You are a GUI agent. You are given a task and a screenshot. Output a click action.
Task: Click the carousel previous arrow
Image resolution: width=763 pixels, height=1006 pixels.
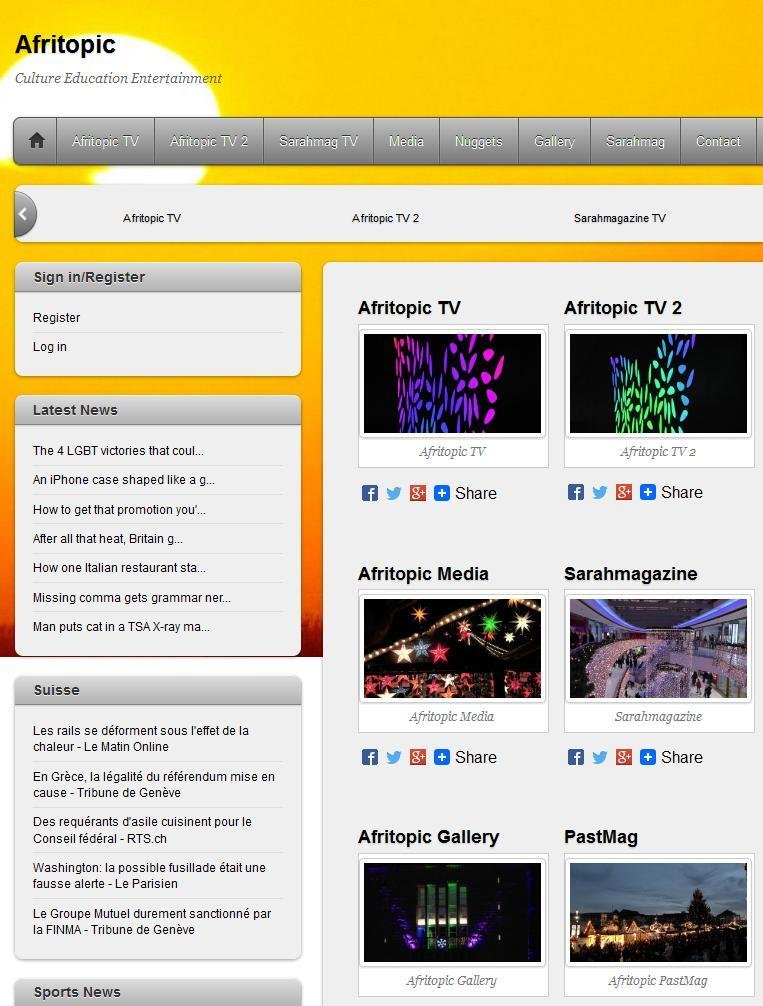coord(24,214)
